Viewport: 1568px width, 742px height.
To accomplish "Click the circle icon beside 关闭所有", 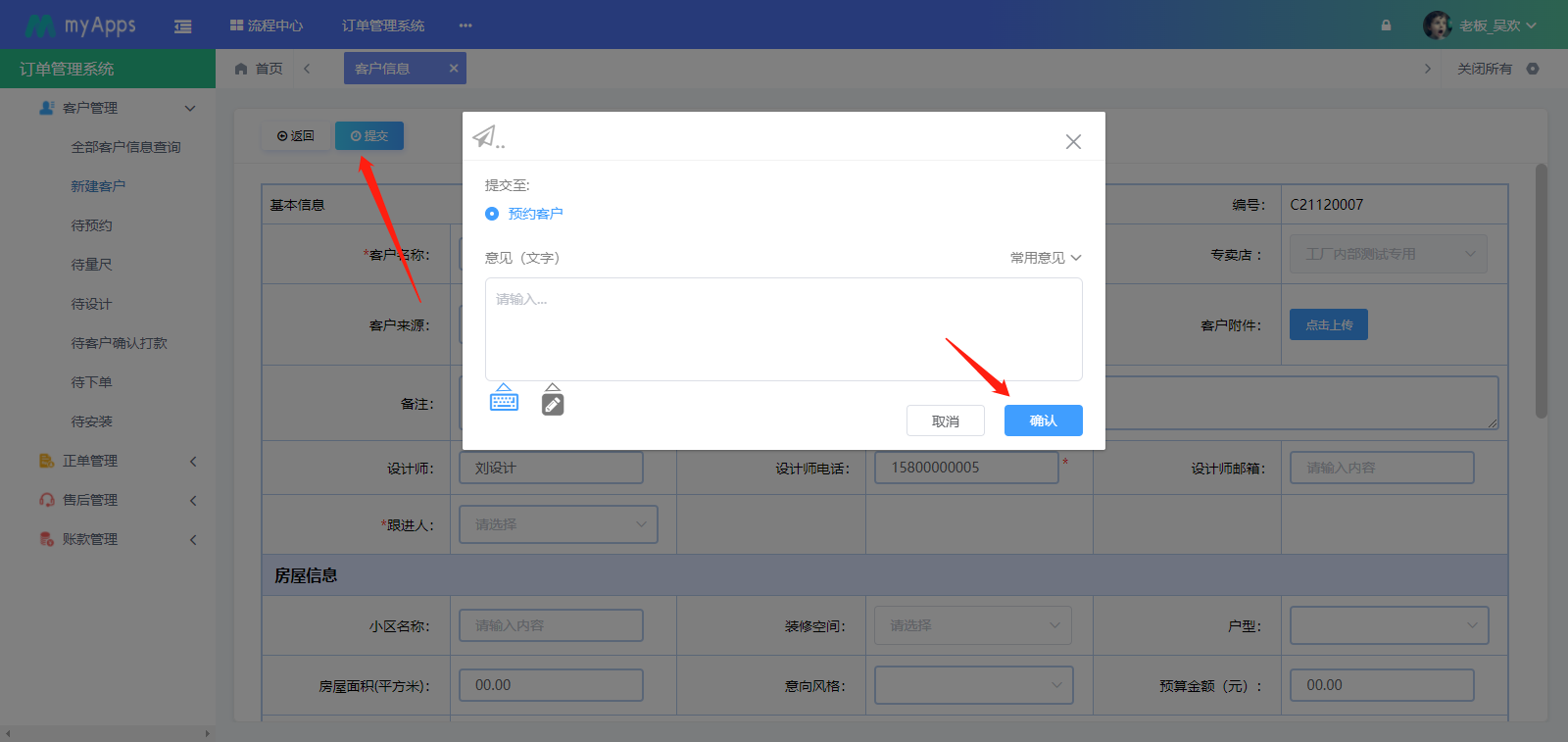I will click(x=1533, y=69).
